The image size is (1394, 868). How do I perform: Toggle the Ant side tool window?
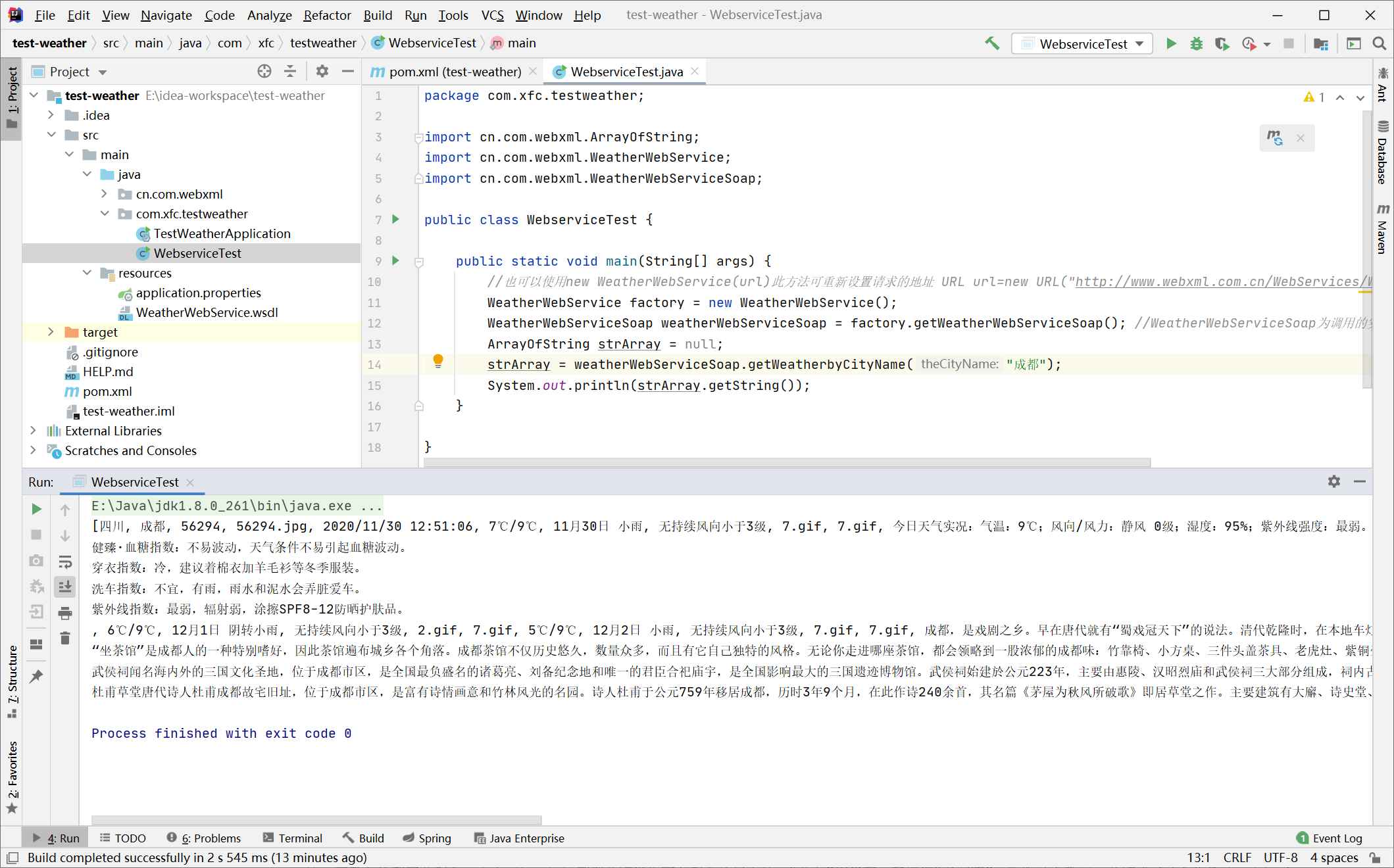(x=1383, y=84)
